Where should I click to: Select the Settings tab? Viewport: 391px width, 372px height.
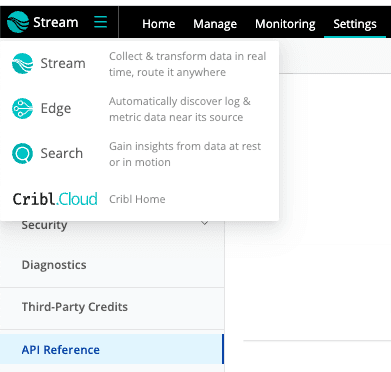pyautogui.click(x=355, y=24)
